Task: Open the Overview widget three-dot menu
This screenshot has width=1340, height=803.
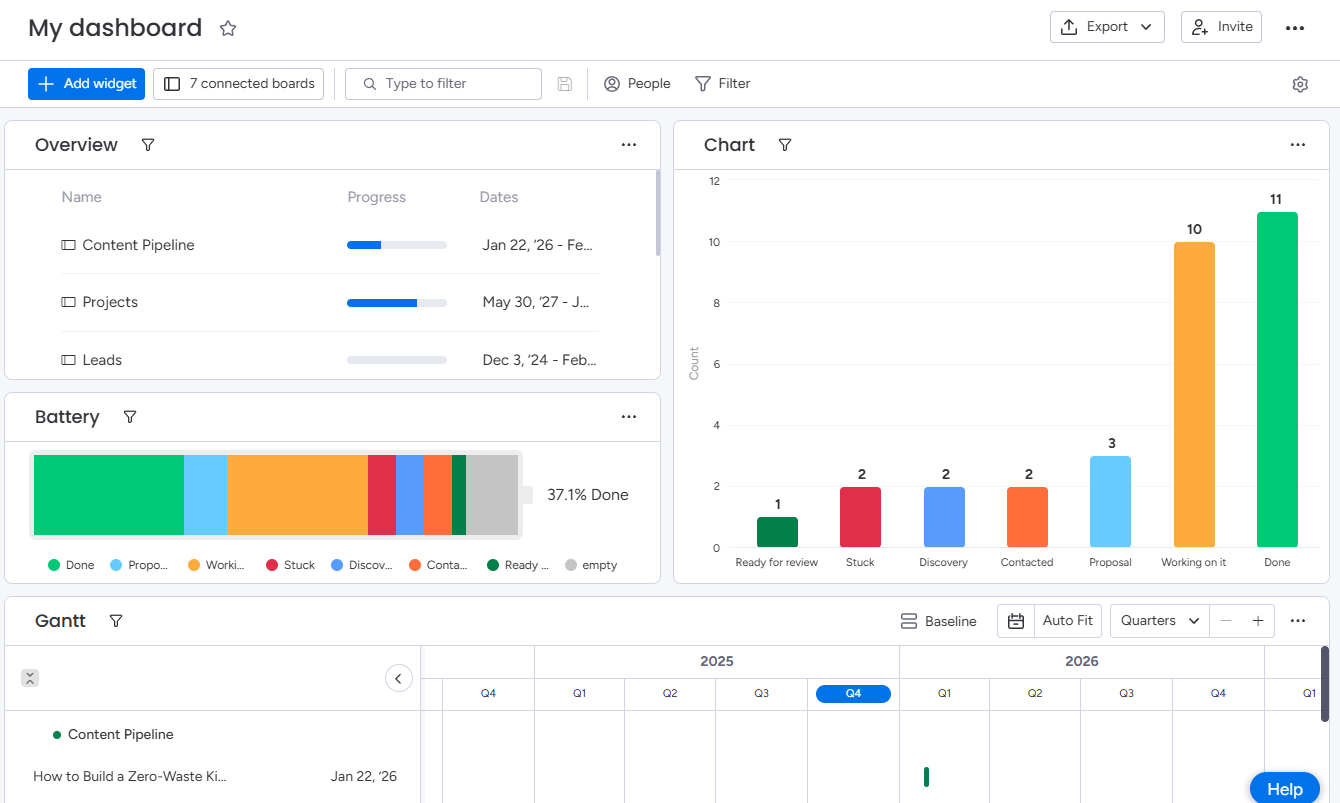Action: pos(629,145)
